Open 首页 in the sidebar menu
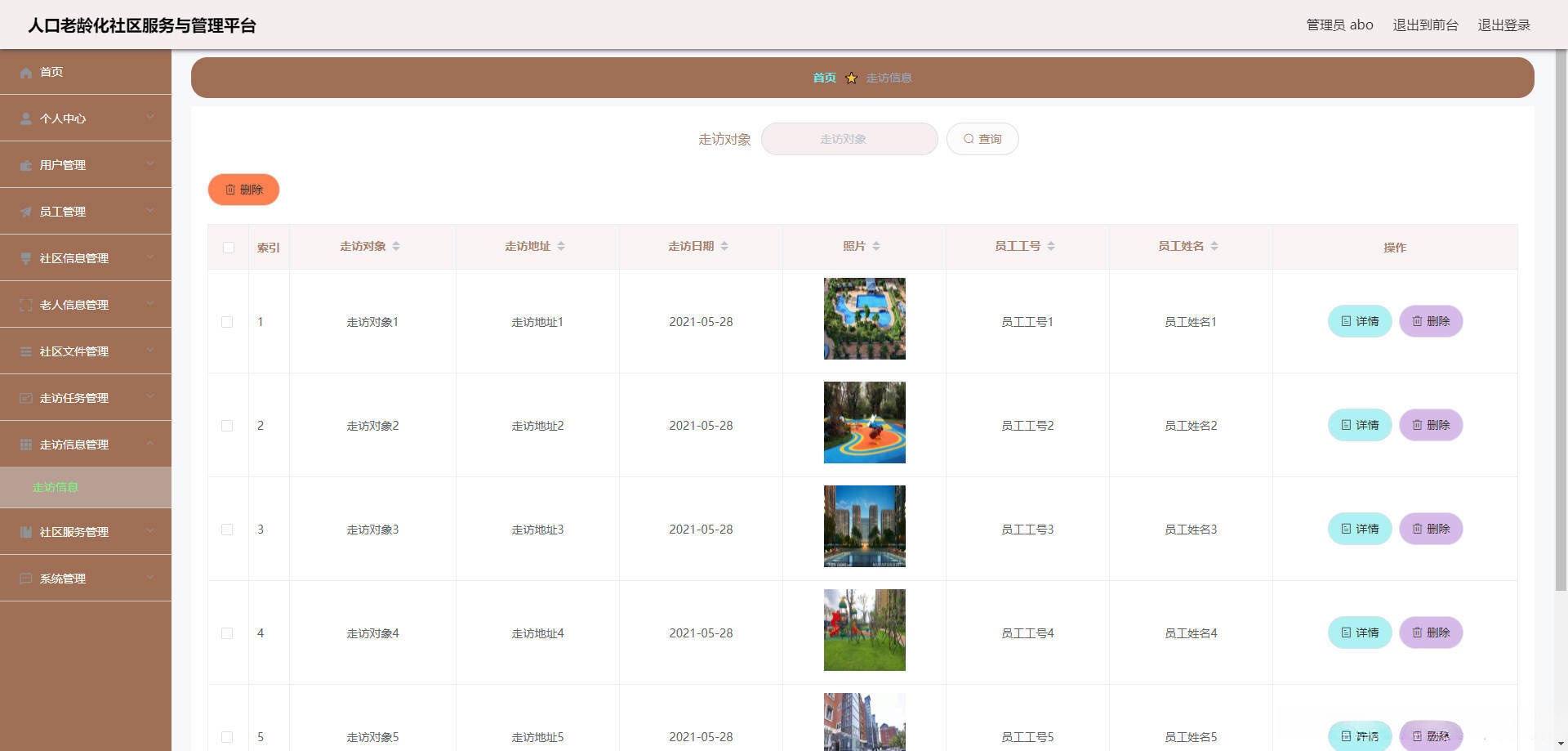 pyautogui.click(x=86, y=72)
